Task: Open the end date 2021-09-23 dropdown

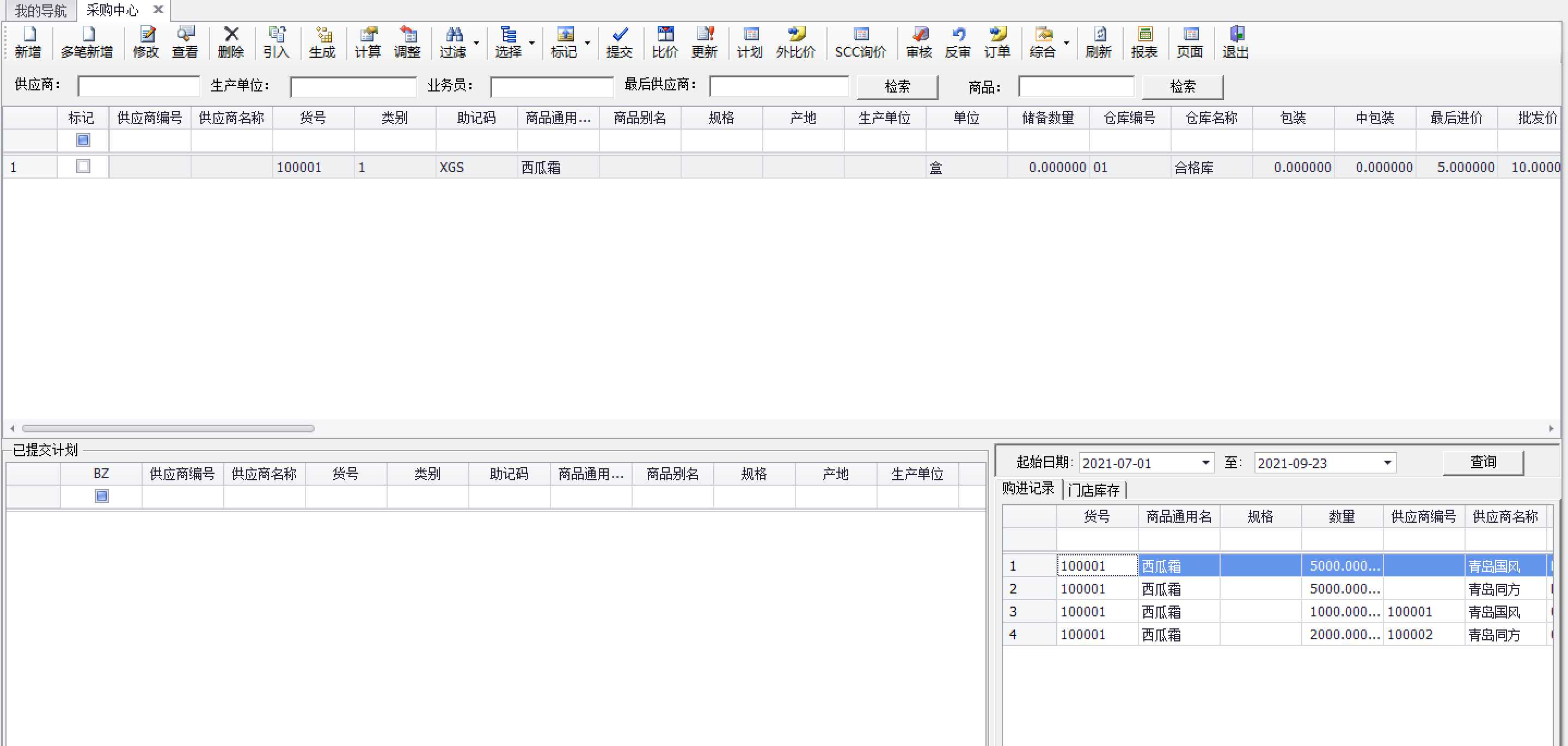Action: (1387, 463)
